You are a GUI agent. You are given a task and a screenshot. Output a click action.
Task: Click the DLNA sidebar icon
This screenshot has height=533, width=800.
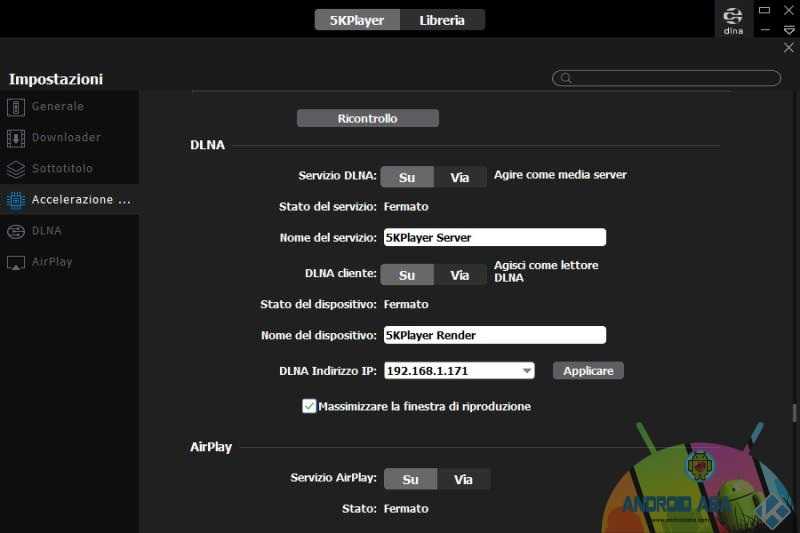(x=16, y=232)
